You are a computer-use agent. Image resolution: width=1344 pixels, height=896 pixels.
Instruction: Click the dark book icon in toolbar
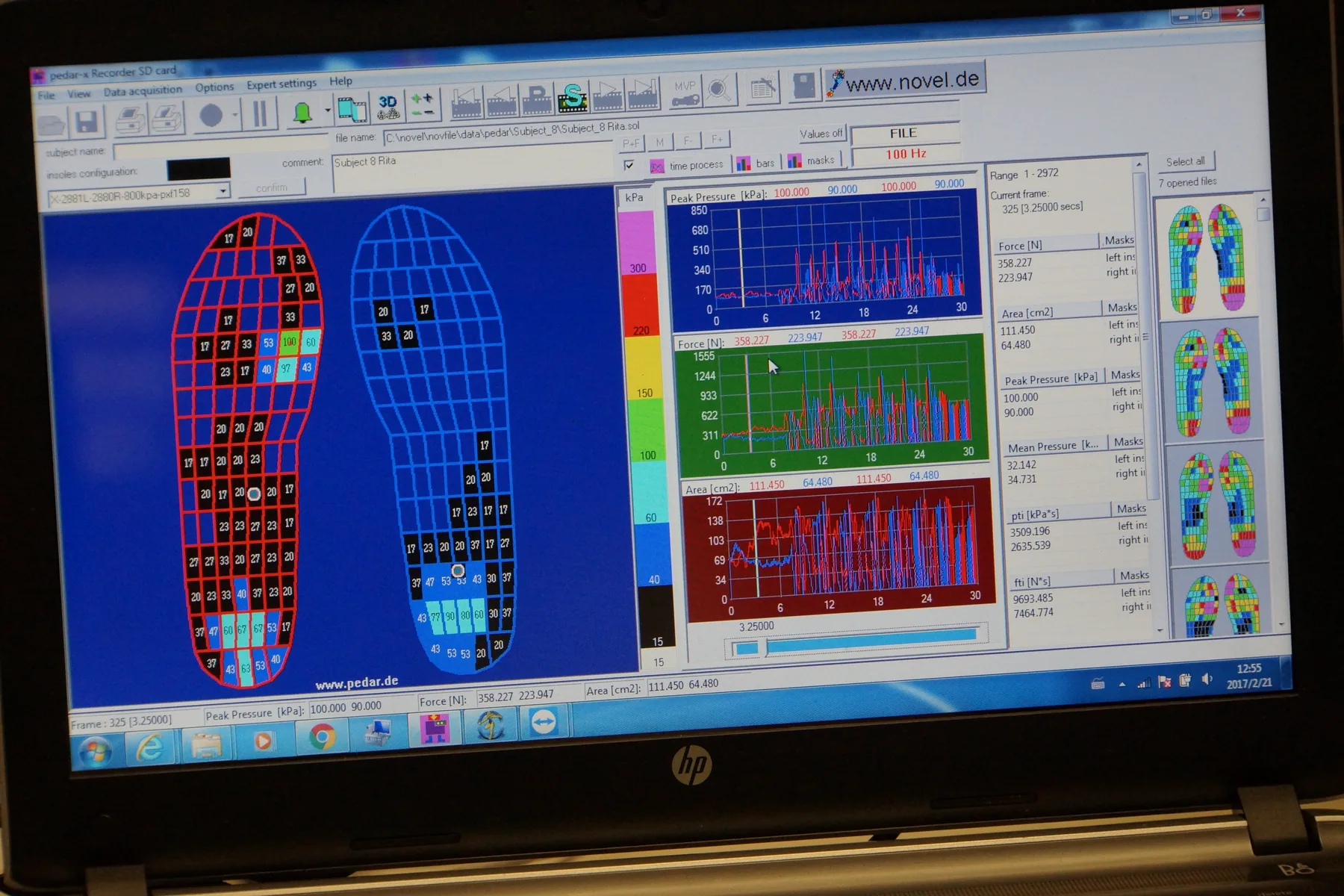pyautogui.click(x=804, y=86)
